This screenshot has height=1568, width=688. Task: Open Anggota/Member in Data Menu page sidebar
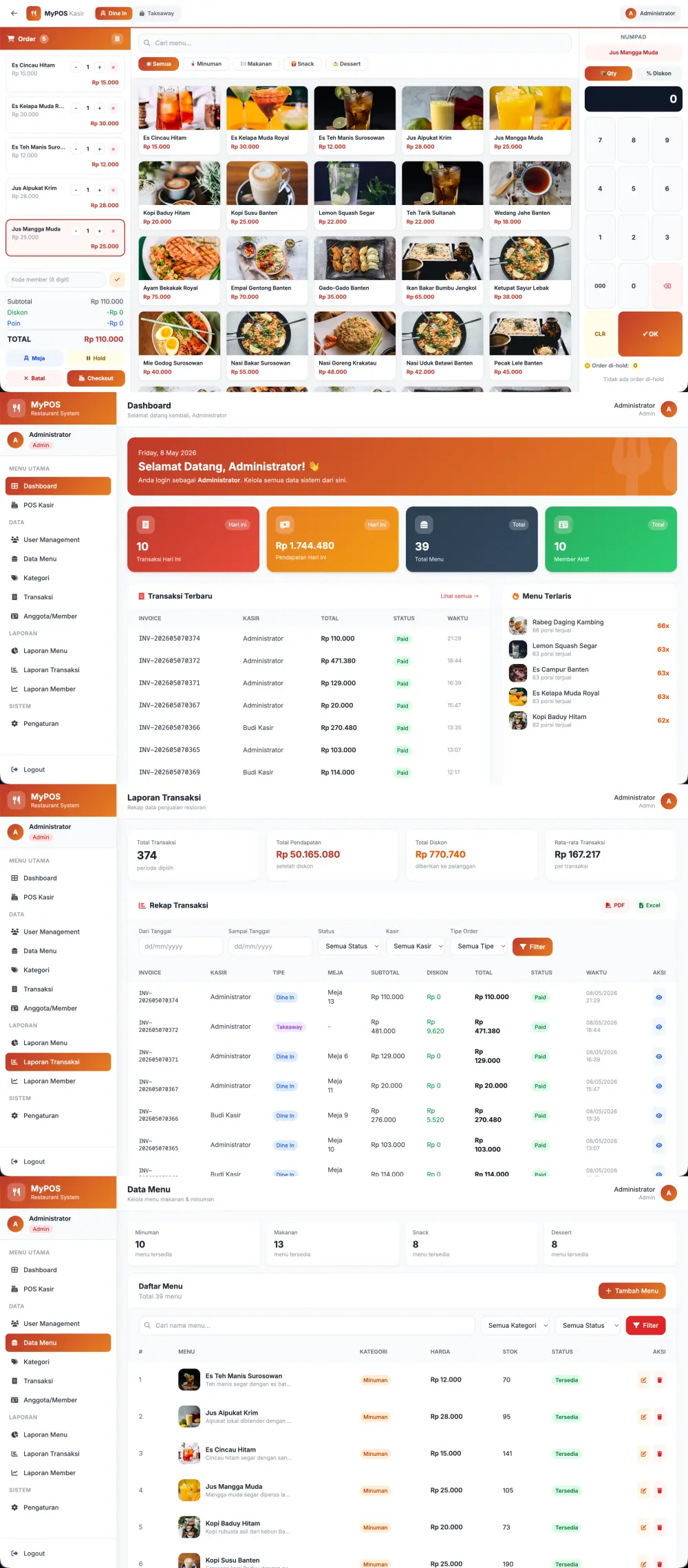pos(58,1400)
